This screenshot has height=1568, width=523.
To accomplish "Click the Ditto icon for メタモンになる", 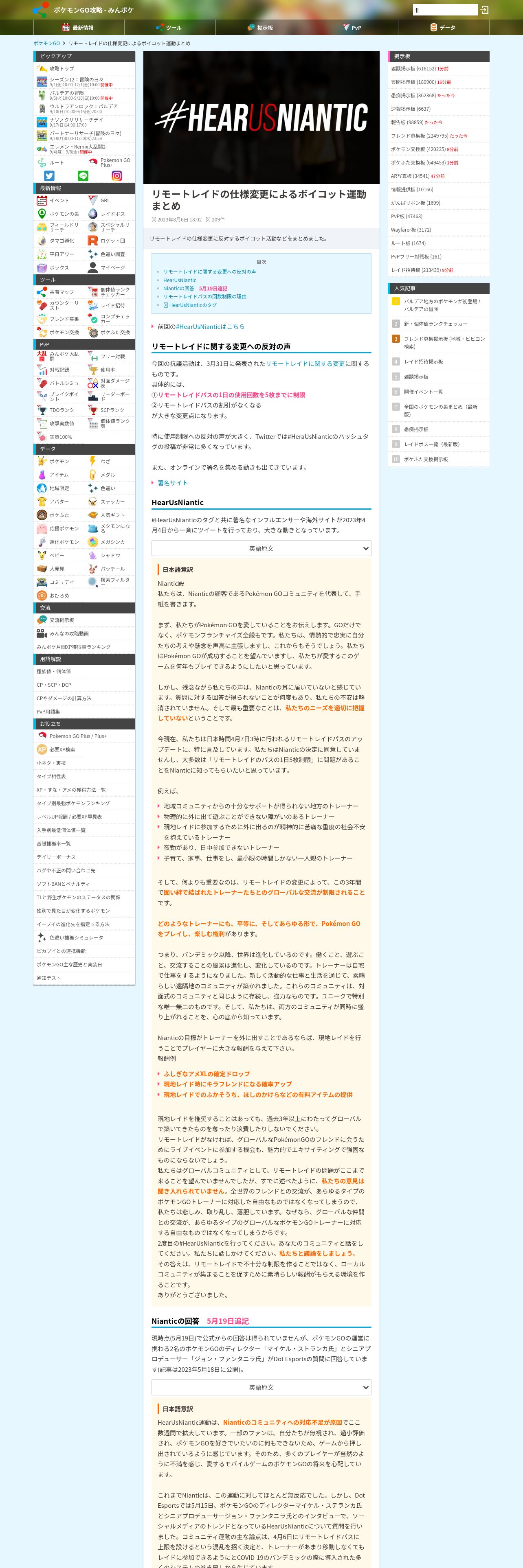I will pyautogui.click(x=92, y=528).
